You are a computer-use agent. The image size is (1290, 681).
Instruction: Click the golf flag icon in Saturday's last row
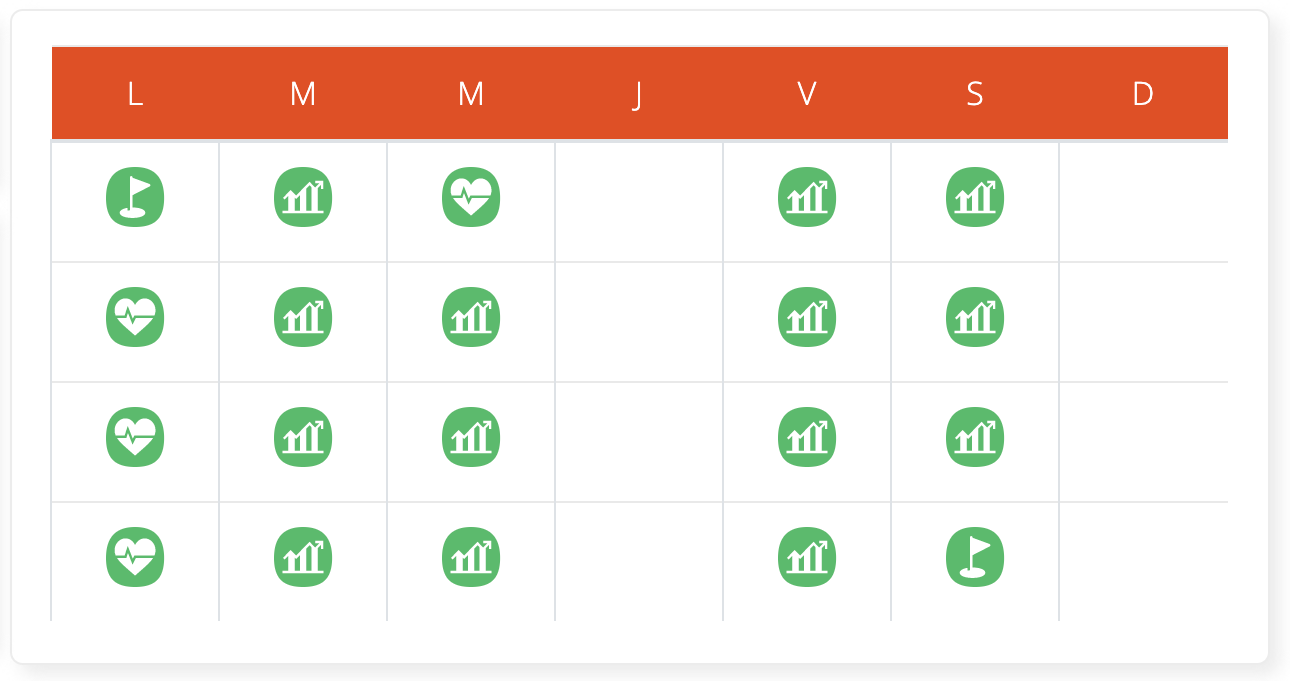click(x=975, y=557)
